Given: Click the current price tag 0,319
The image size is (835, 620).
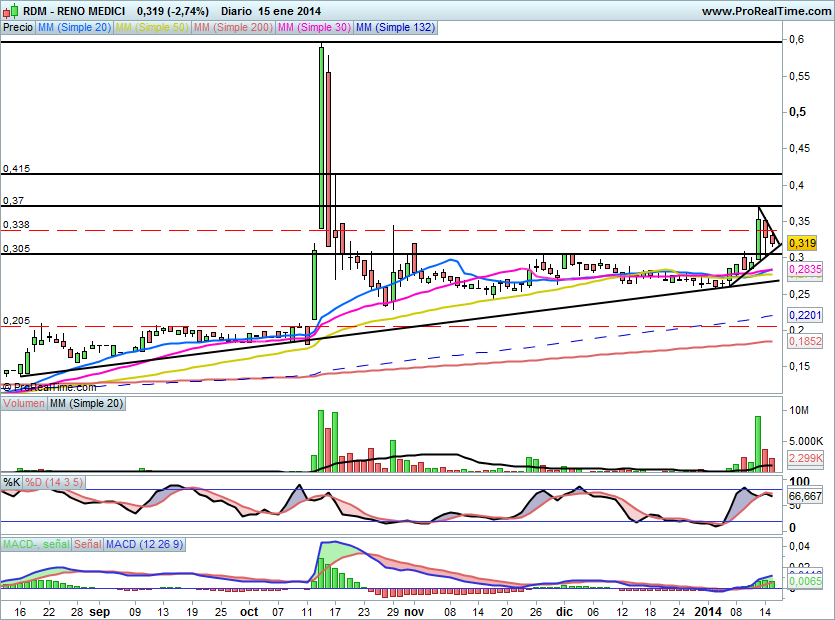Looking at the screenshot, I should tap(802, 243).
